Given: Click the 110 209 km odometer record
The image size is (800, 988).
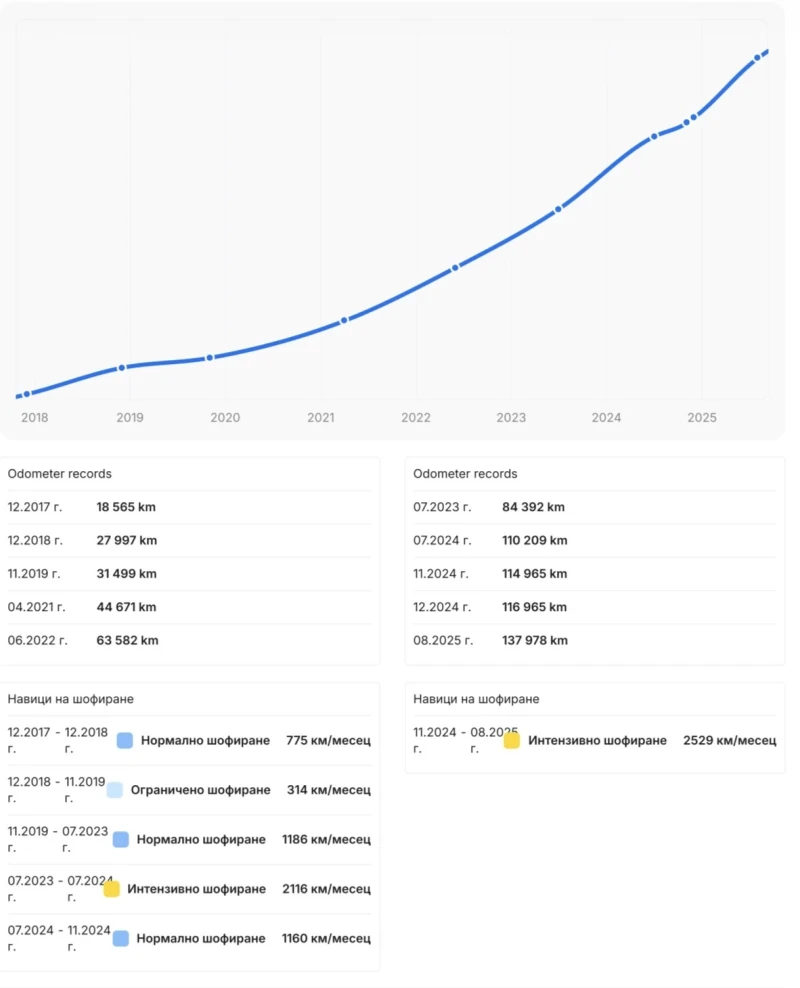Looking at the screenshot, I should pyautogui.click(x=534, y=540).
